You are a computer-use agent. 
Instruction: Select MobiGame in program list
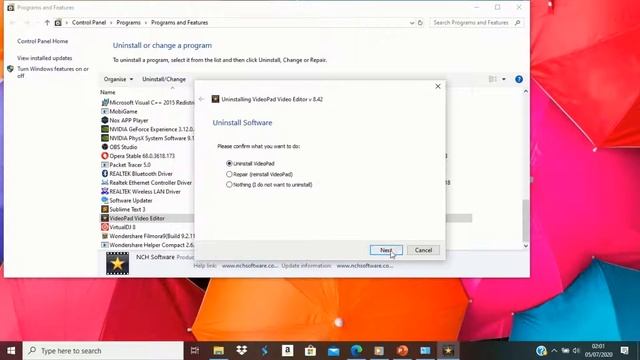coord(119,111)
